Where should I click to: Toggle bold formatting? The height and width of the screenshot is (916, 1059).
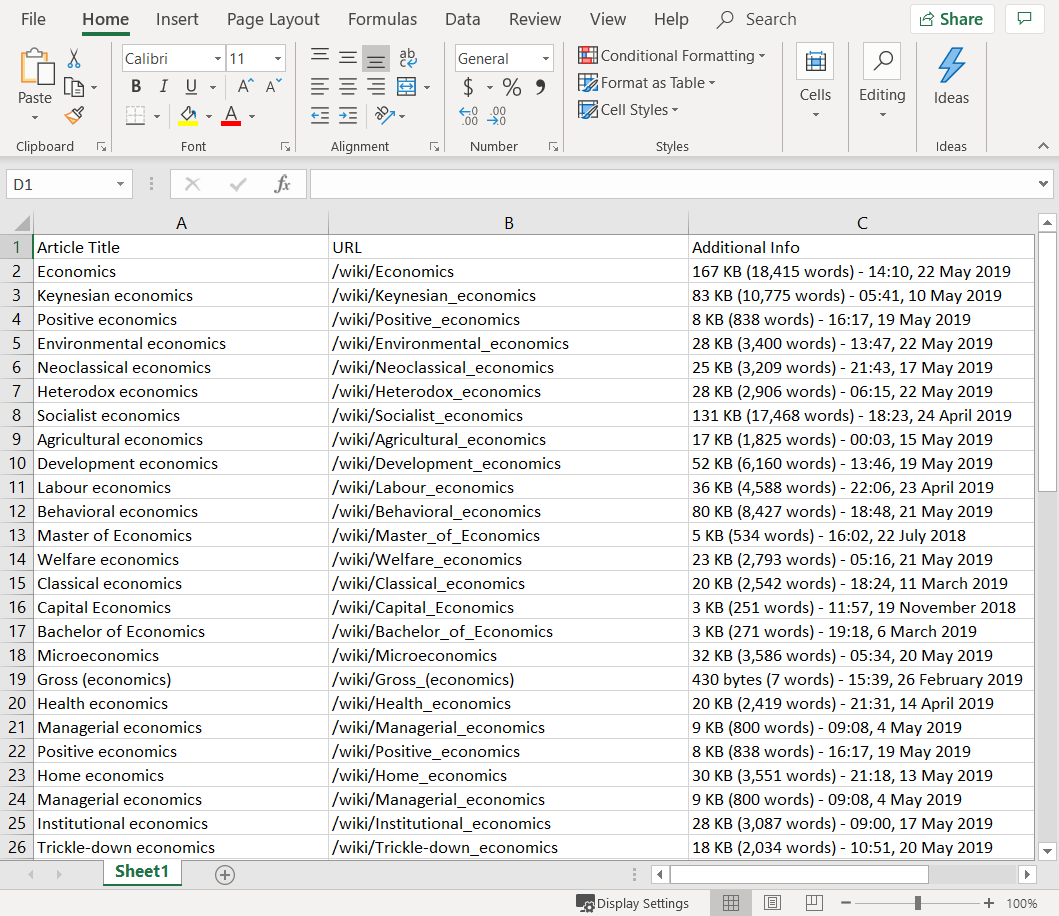coord(135,86)
